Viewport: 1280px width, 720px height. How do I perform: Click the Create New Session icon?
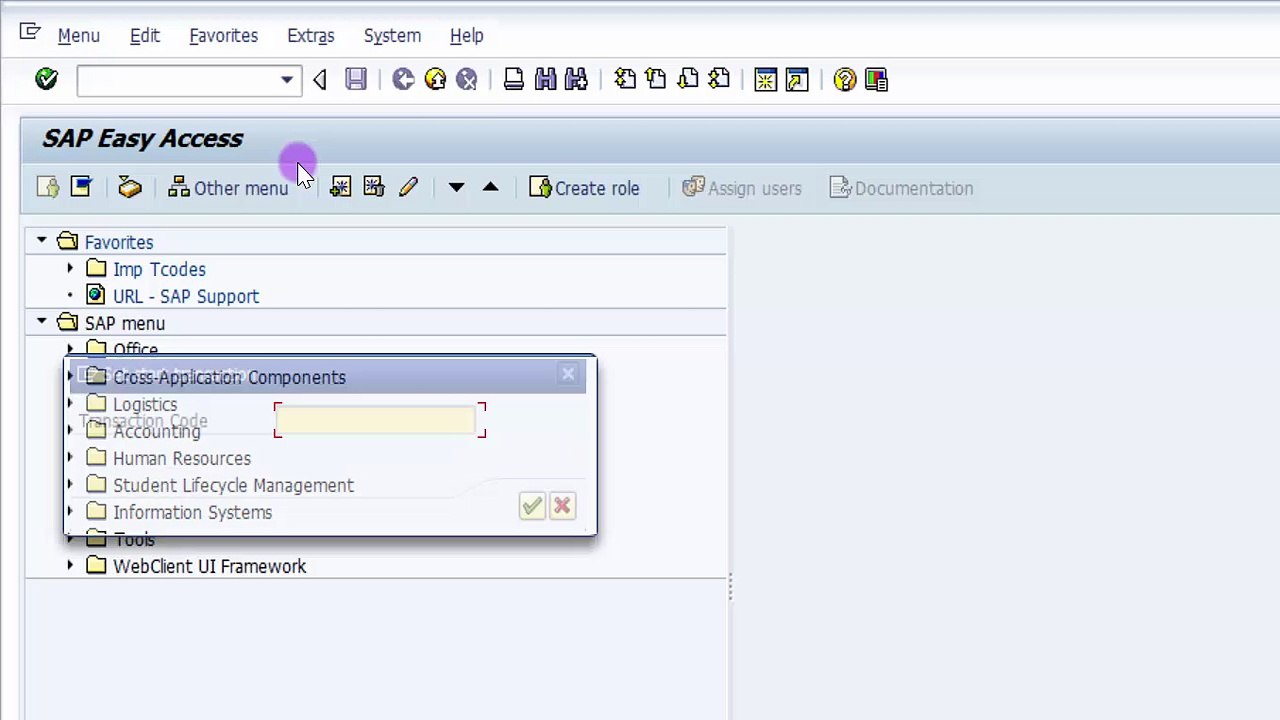pos(766,79)
